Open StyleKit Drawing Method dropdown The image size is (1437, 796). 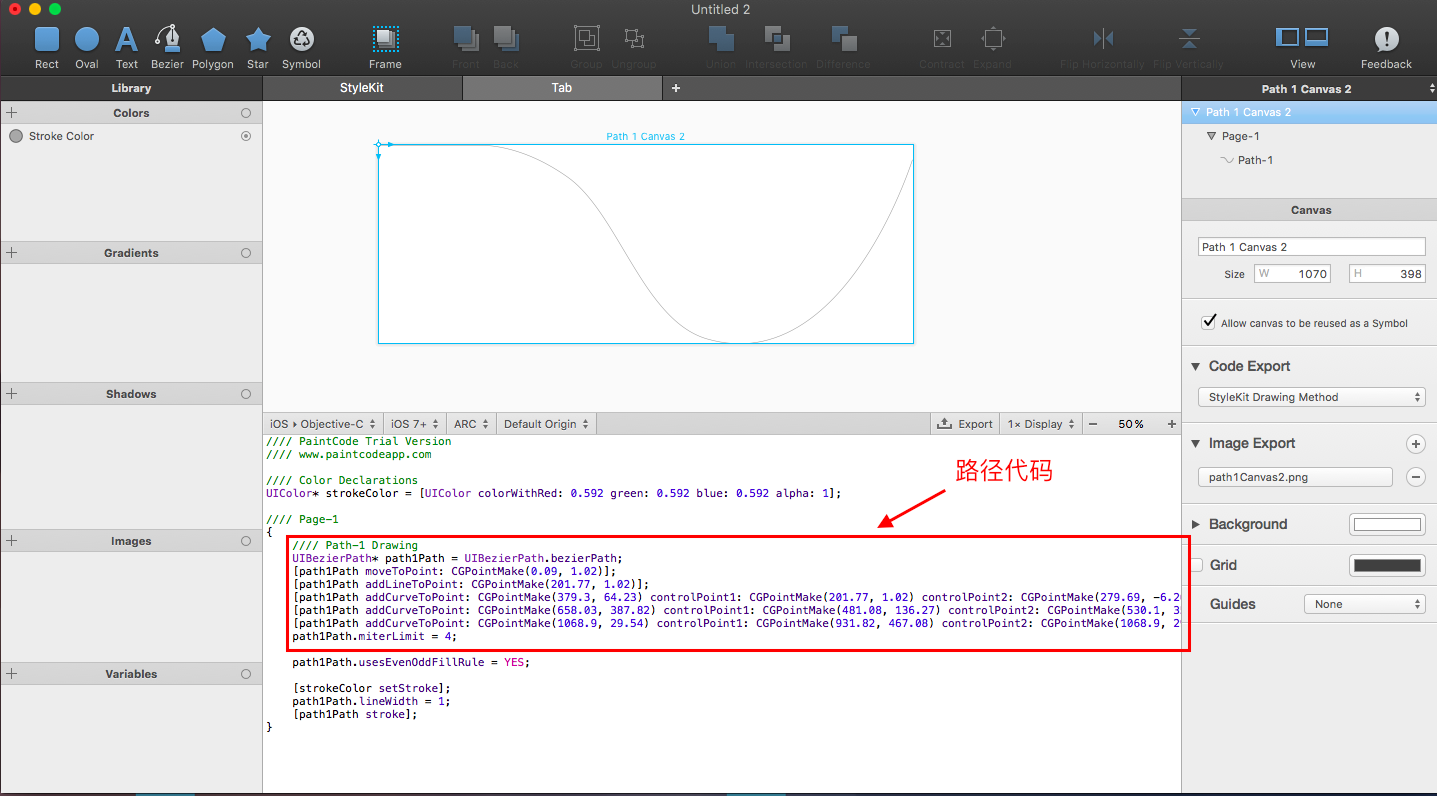[x=1311, y=397]
